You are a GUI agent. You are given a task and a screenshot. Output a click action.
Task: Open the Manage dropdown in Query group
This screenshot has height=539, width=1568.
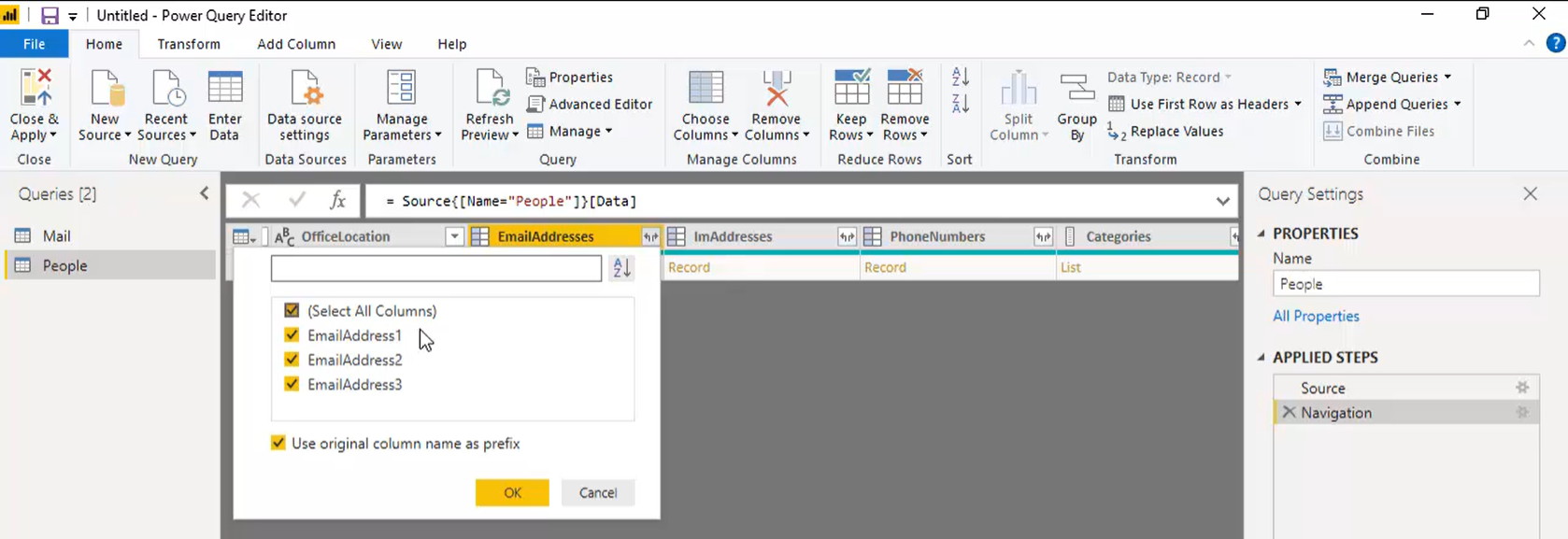coord(570,131)
